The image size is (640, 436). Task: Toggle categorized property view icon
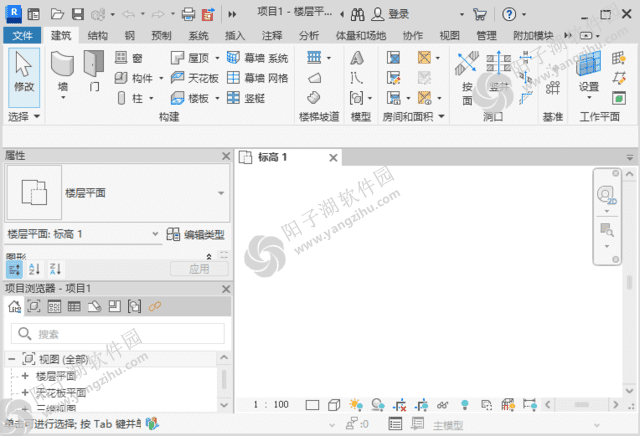pyautogui.click(x=14, y=269)
